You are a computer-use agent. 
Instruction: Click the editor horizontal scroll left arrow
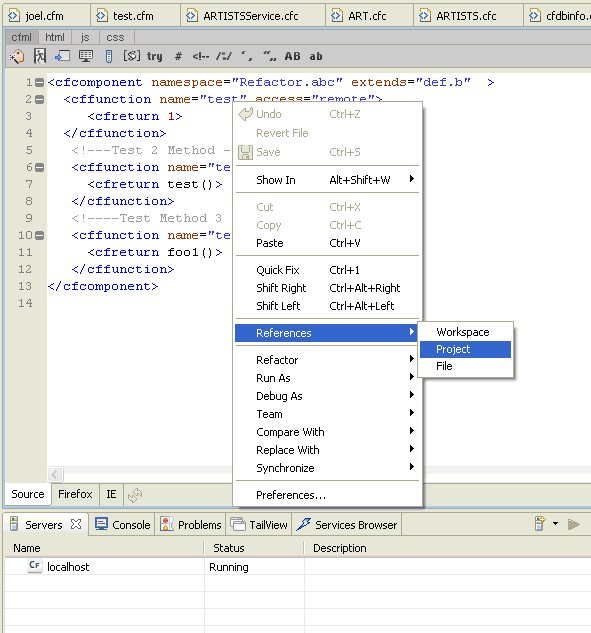pyautogui.click(x=55, y=474)
